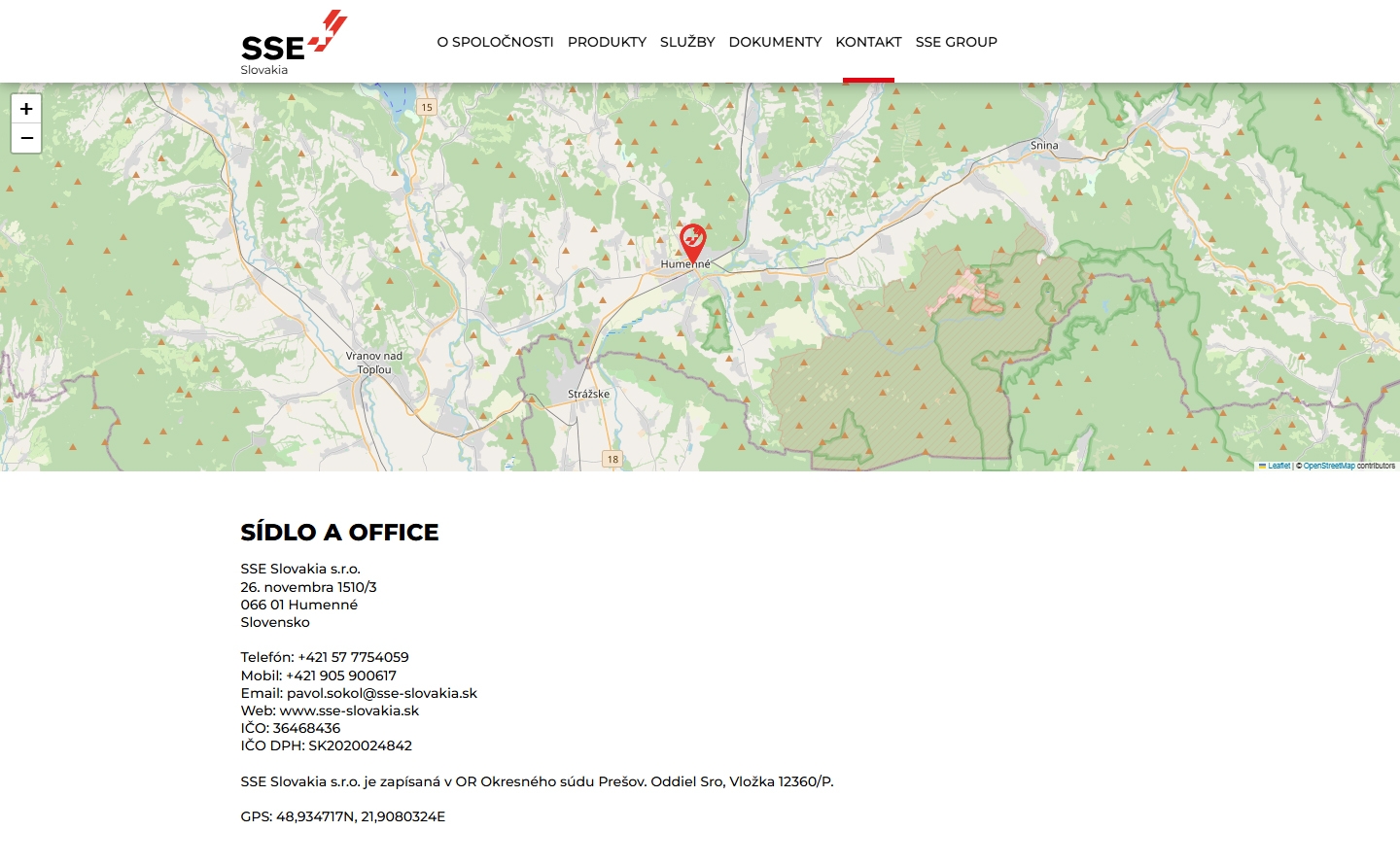Click the mobile number +421 905 900617
The height and width of the screenshot is (866, 1400).
(x=341, y=675)
